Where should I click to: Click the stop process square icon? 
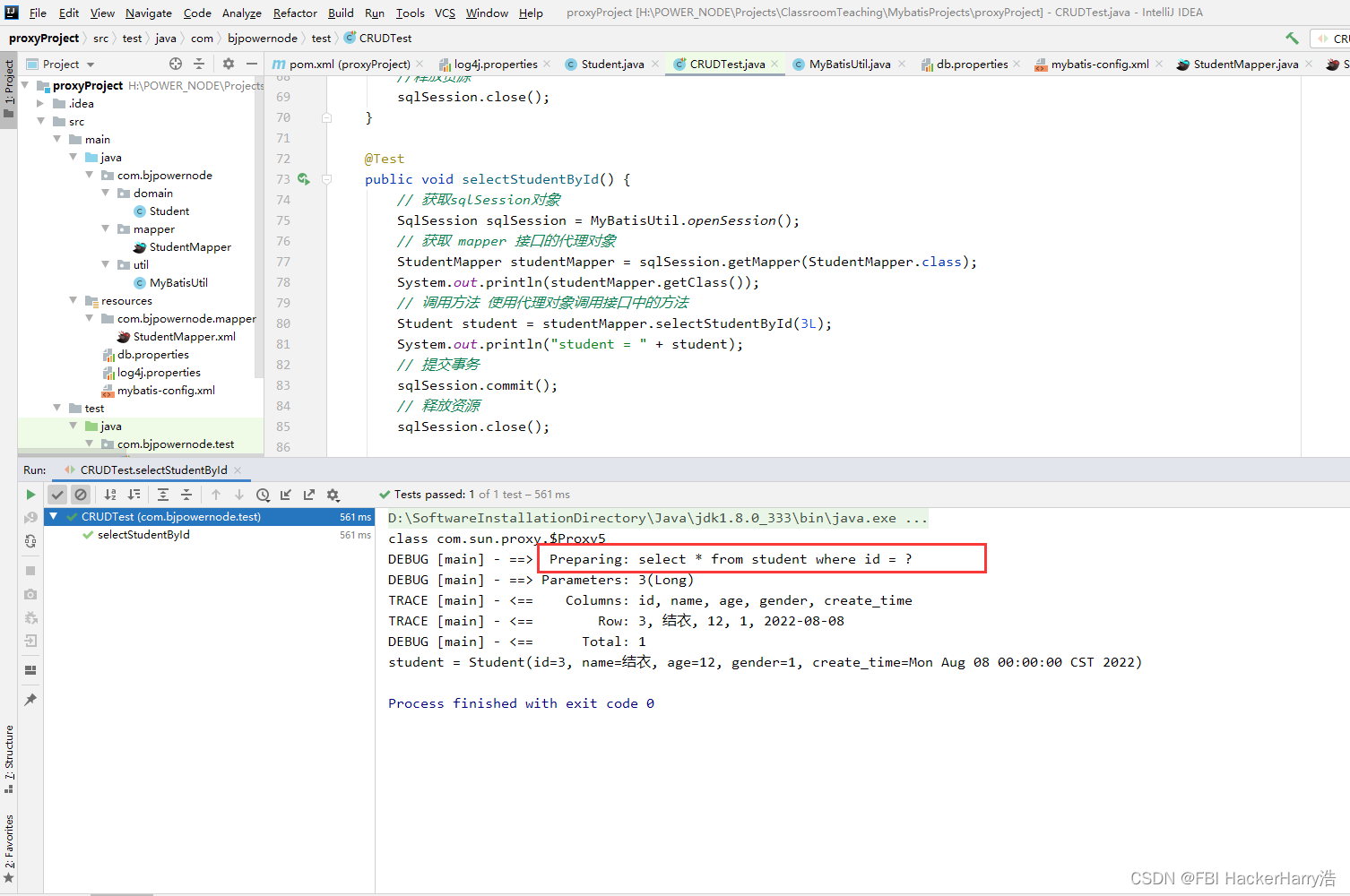[30, 571]
